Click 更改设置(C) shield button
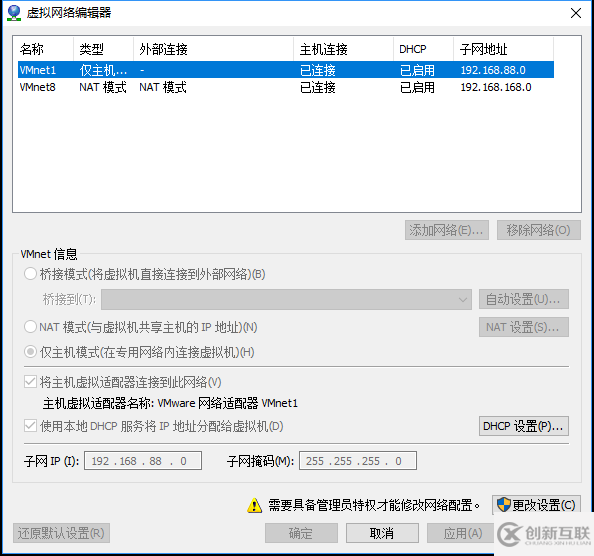 [x=536, y=505]
